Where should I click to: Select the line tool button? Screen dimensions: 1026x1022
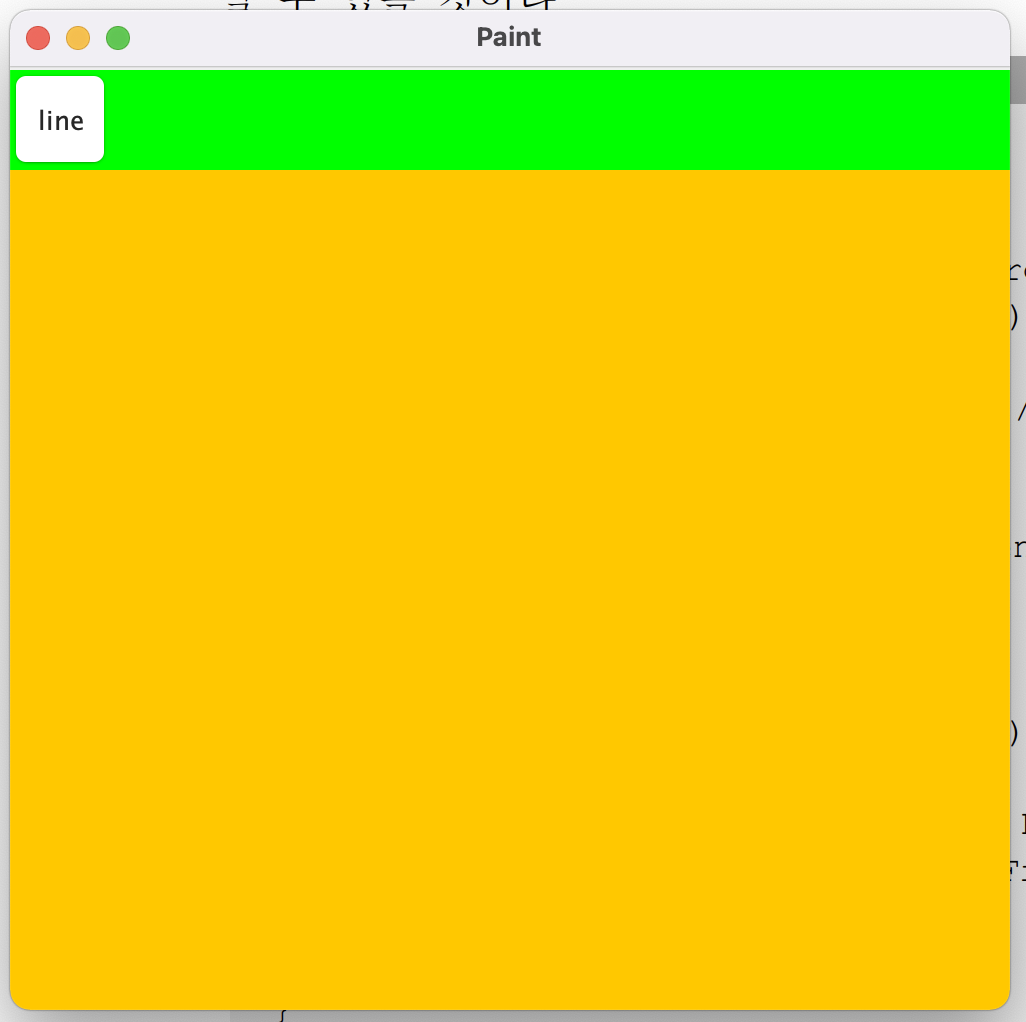tap(60, 119)
